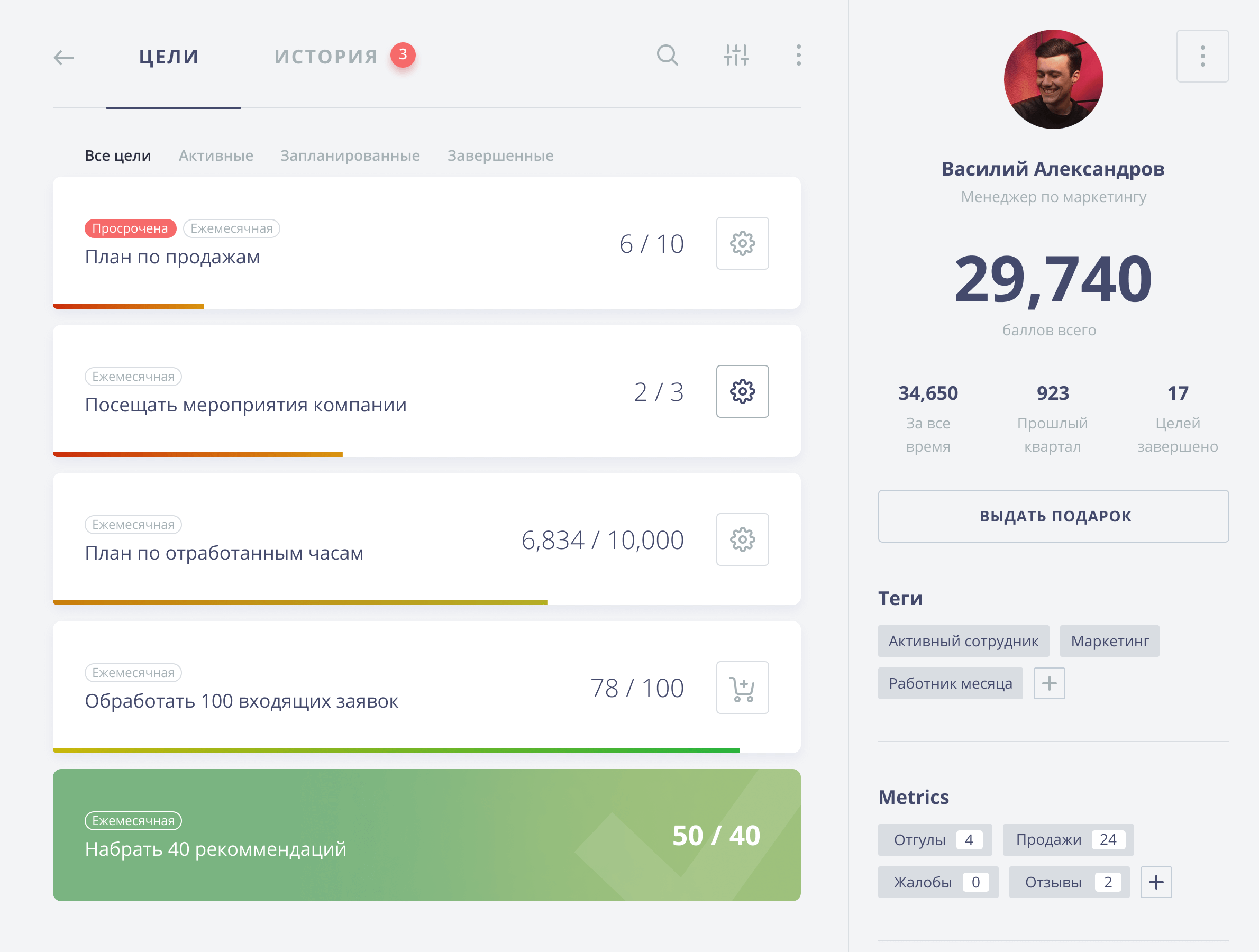The width and height of the screenshot is (1259, 952).
Task: Click progress bar of Посещать мероприятия компании
Action: (x=197, y=454)
